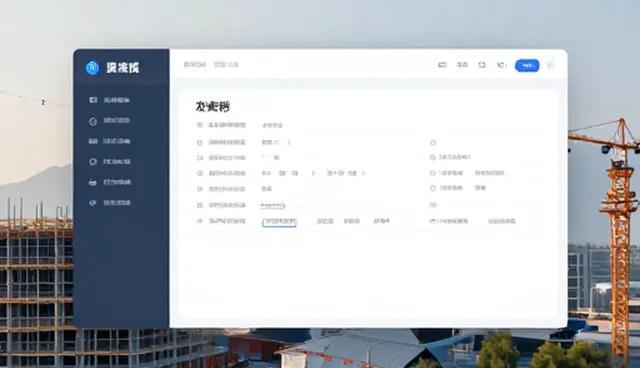The image size is (640, 368).
Task: Open the fifth sidebar item with bowl icon
Action: pyautogui.click(x=109, y=182)
